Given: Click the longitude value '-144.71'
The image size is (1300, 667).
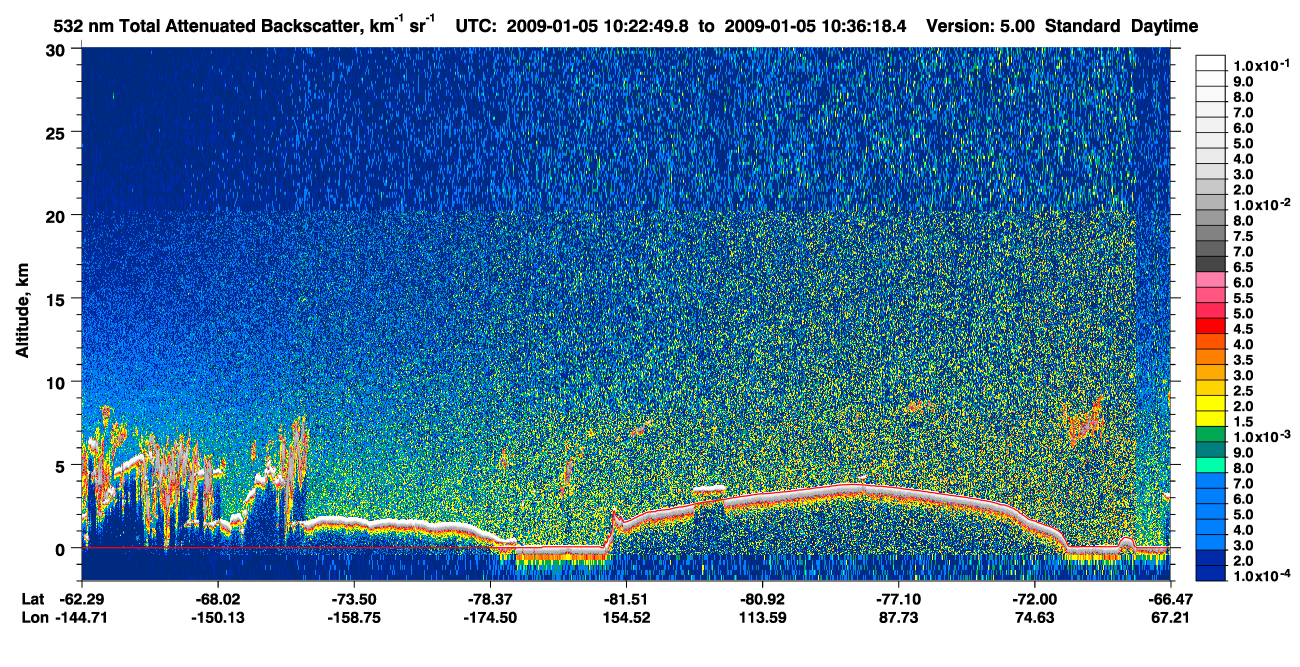Looking at the screenshot, I should 81,618.
